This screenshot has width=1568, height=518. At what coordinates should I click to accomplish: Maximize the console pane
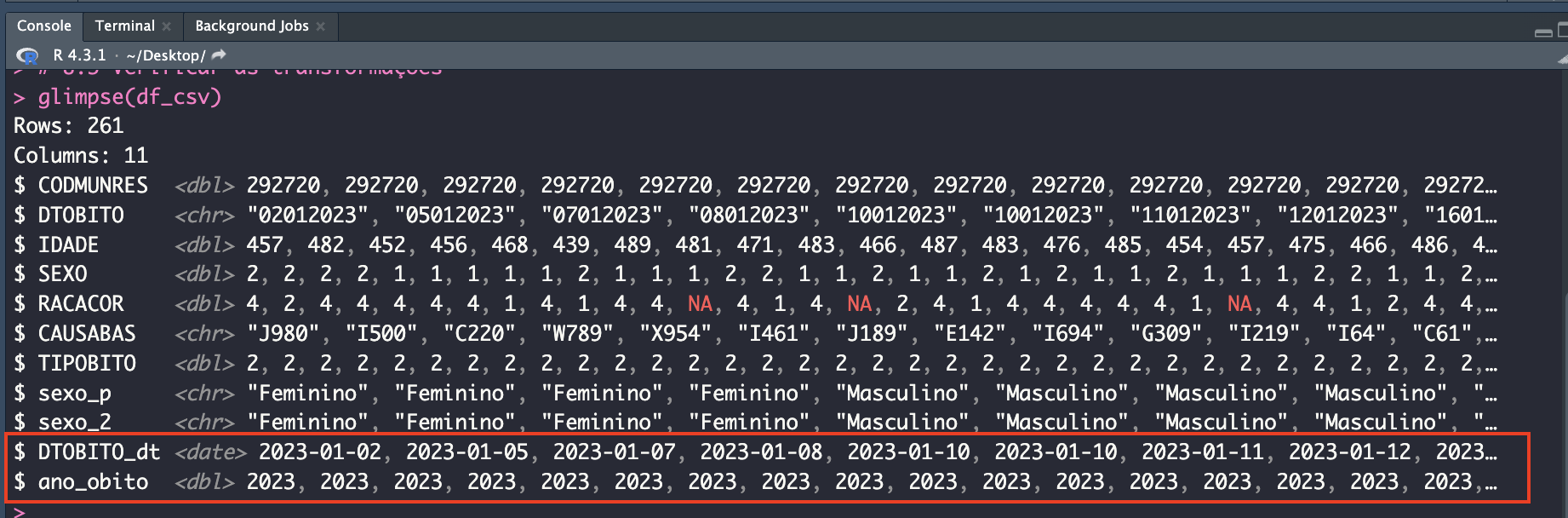[1562, 31]
